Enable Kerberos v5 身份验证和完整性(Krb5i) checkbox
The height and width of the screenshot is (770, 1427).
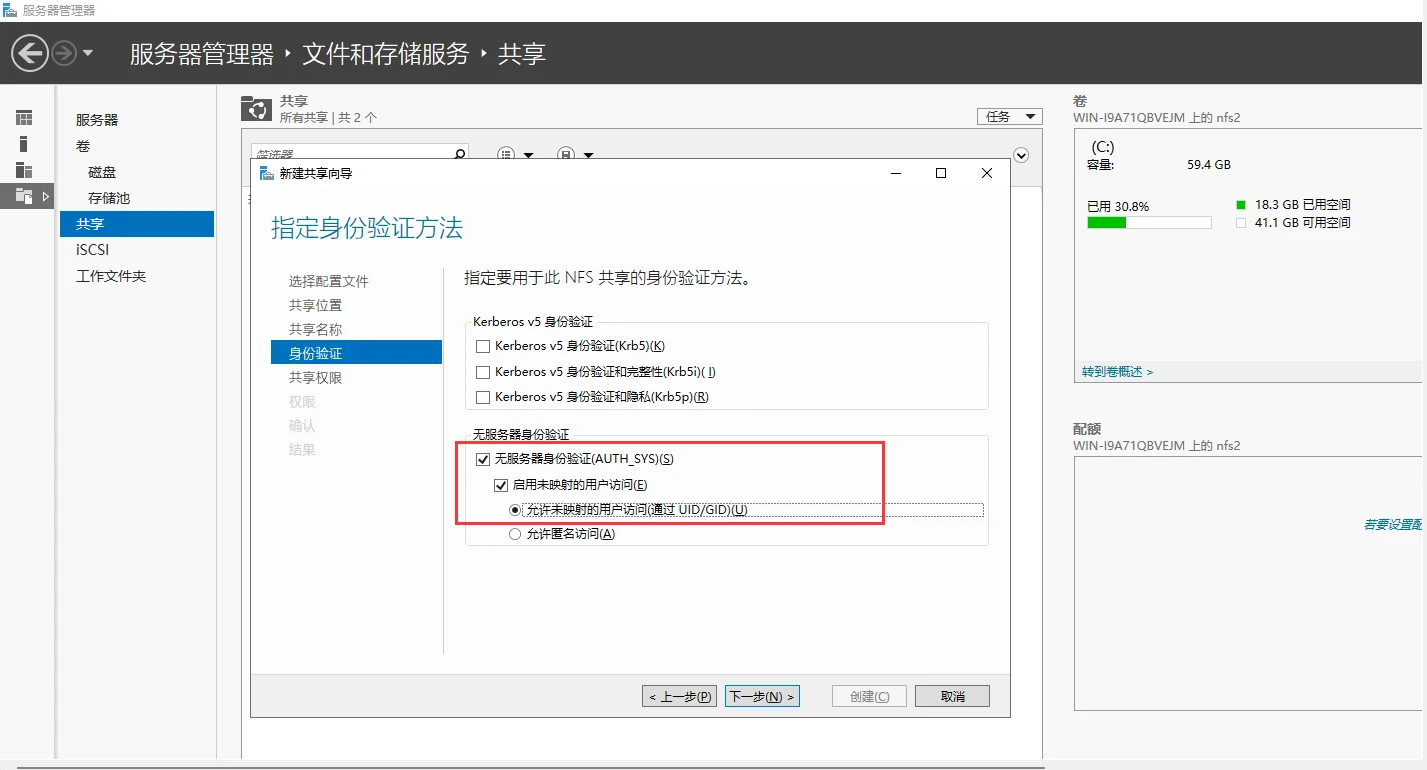coord(484,372)
